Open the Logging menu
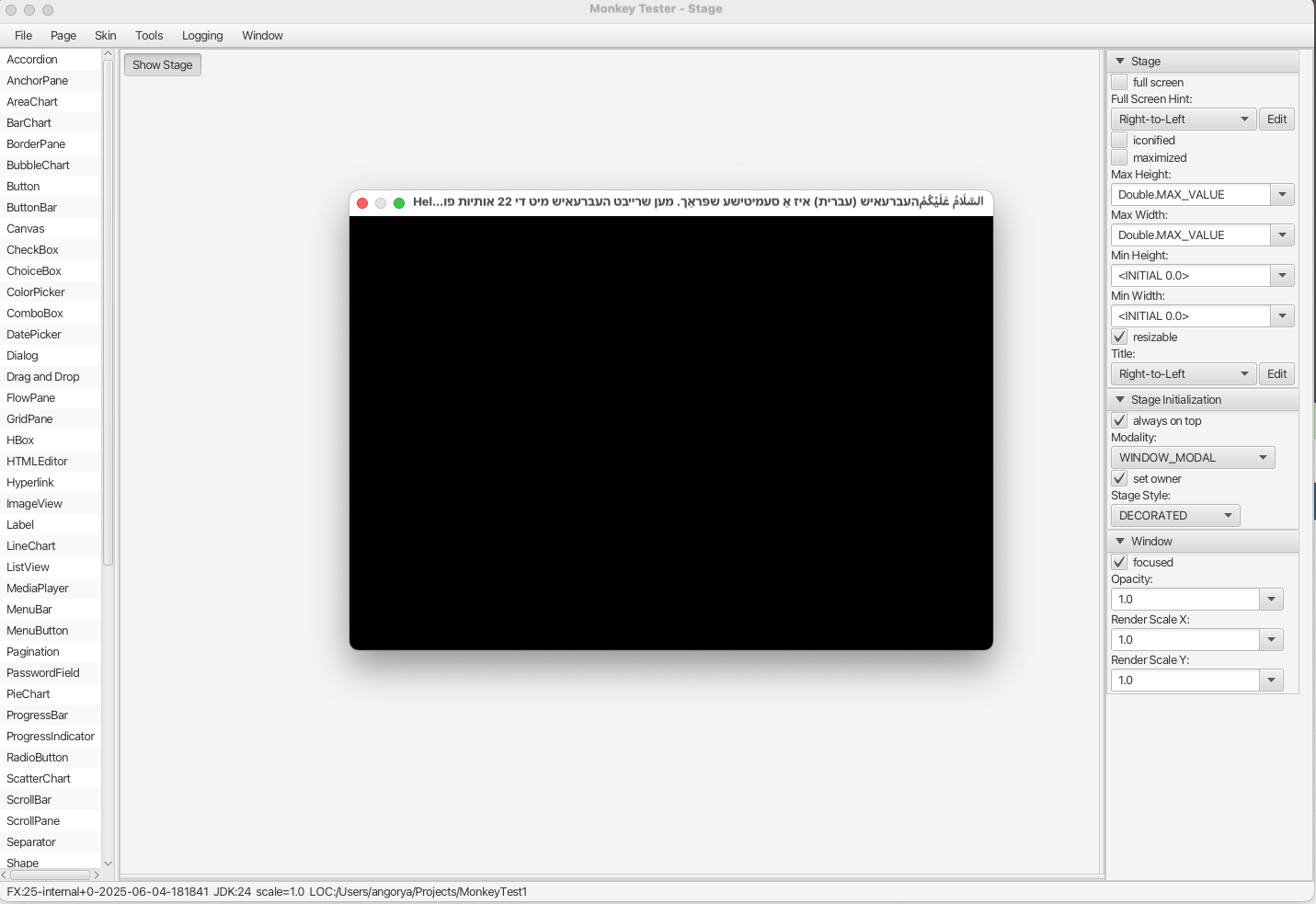1316x904 pixels. pos(202,36)
